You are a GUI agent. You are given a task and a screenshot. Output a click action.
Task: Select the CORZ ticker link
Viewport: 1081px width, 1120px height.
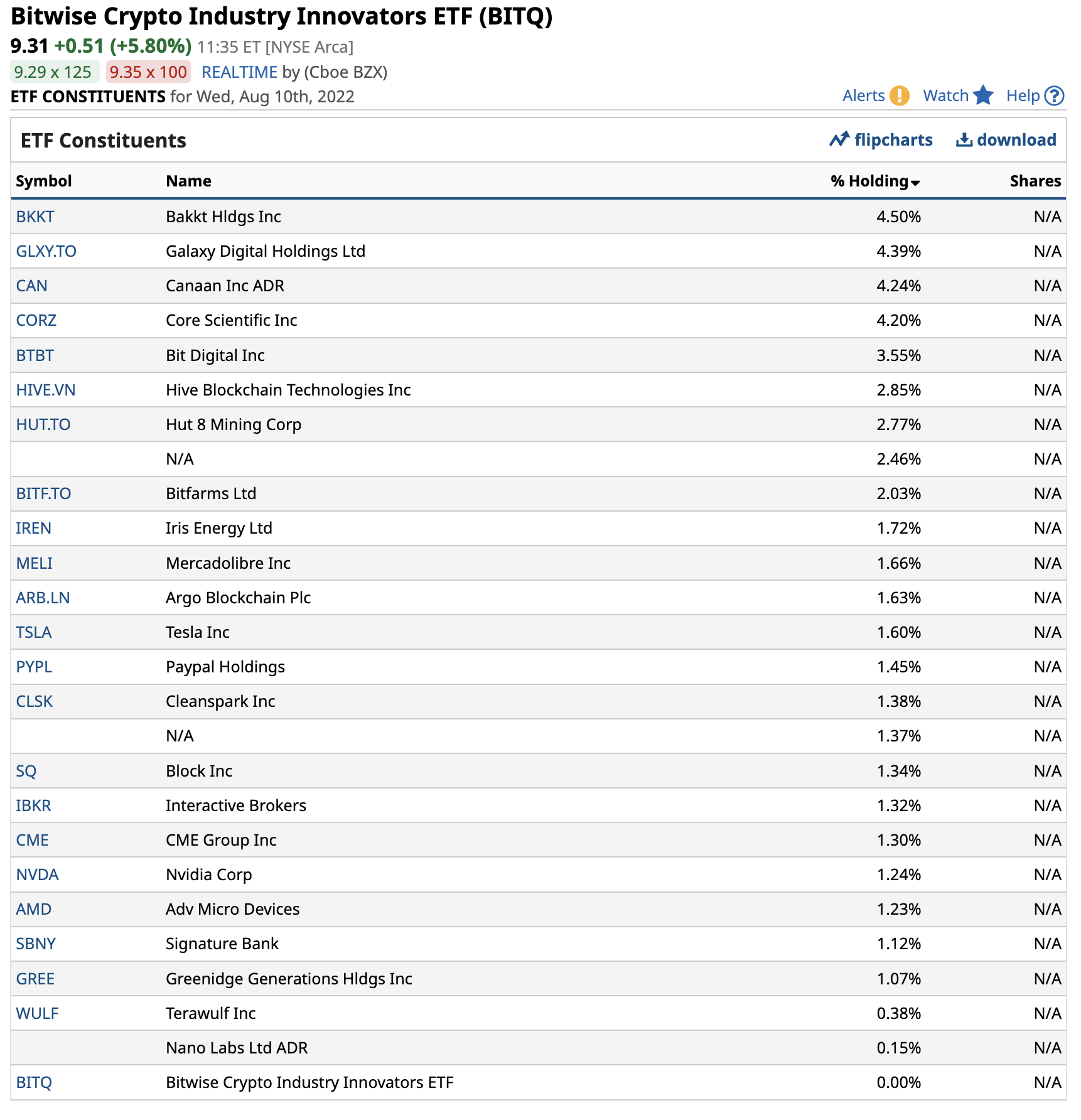(x=36, y=320)
